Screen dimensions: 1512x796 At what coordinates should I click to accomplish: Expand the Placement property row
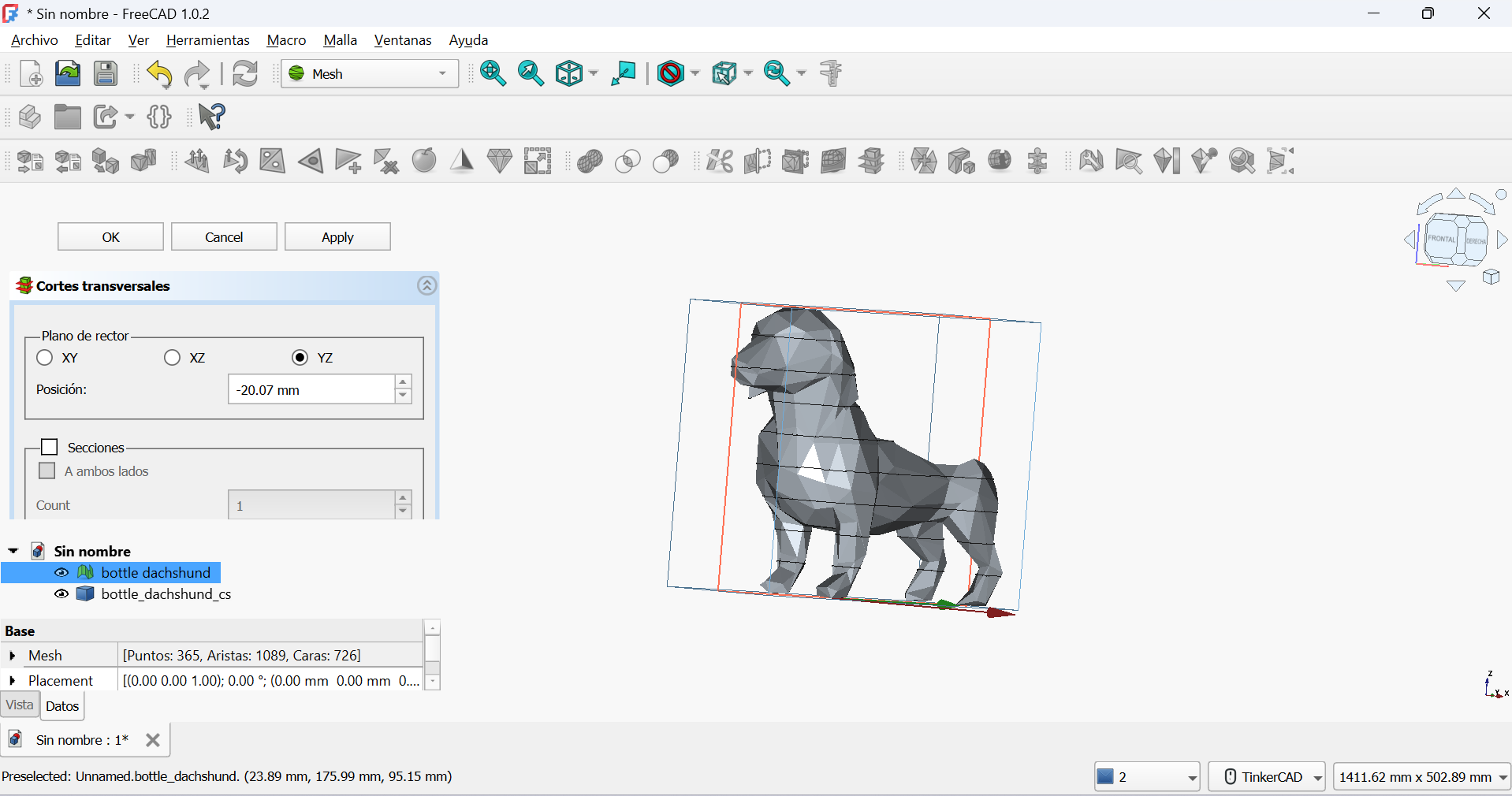click(x=13, y=680)
